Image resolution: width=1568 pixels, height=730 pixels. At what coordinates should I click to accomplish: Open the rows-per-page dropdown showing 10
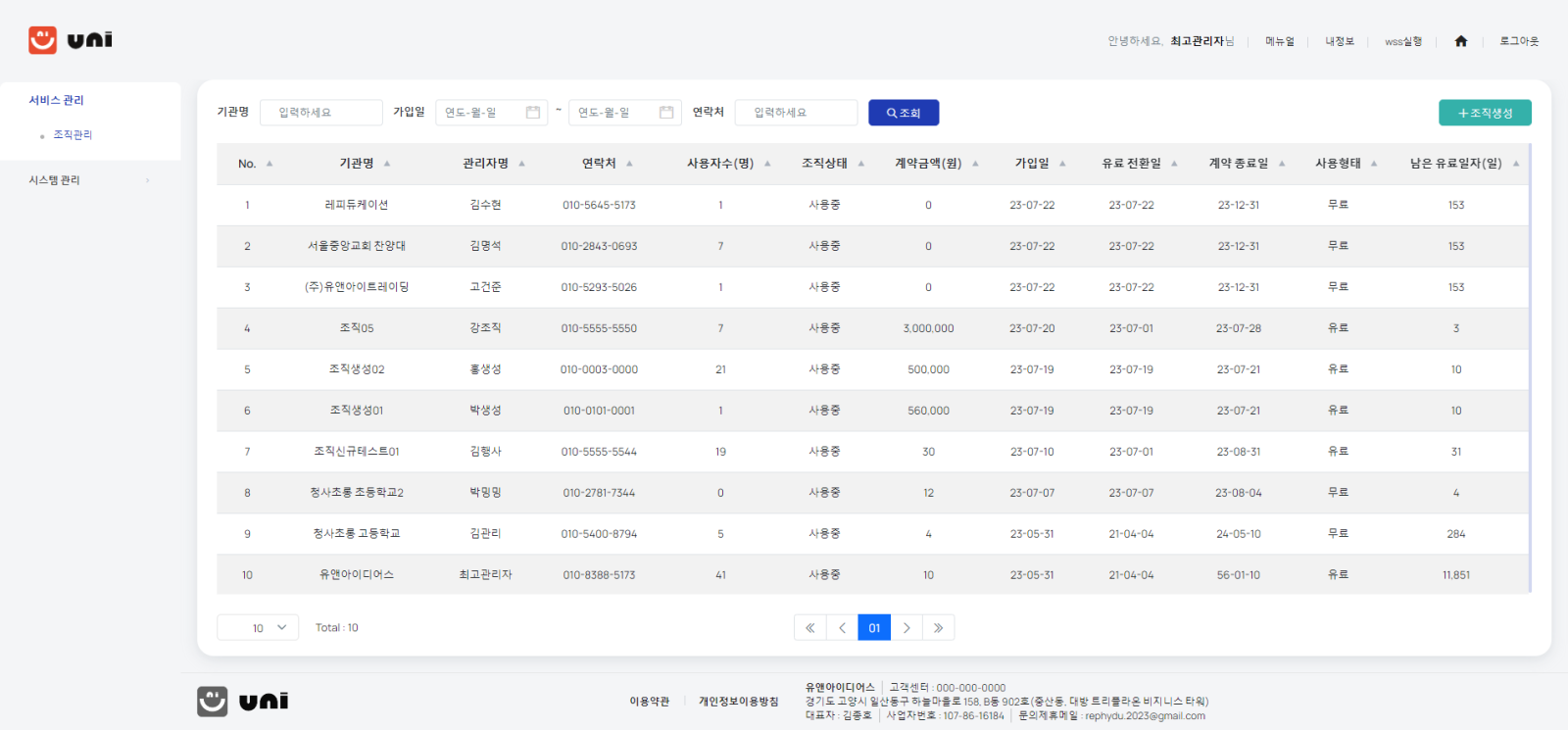tap(258, 628)
